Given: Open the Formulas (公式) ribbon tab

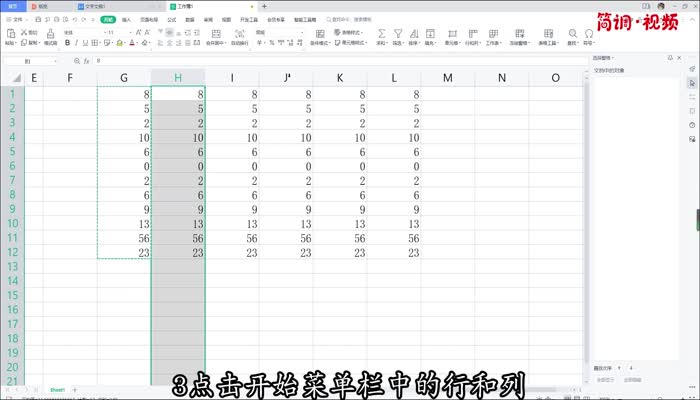Looking at the screenshot, I should (x=171, y=19).
